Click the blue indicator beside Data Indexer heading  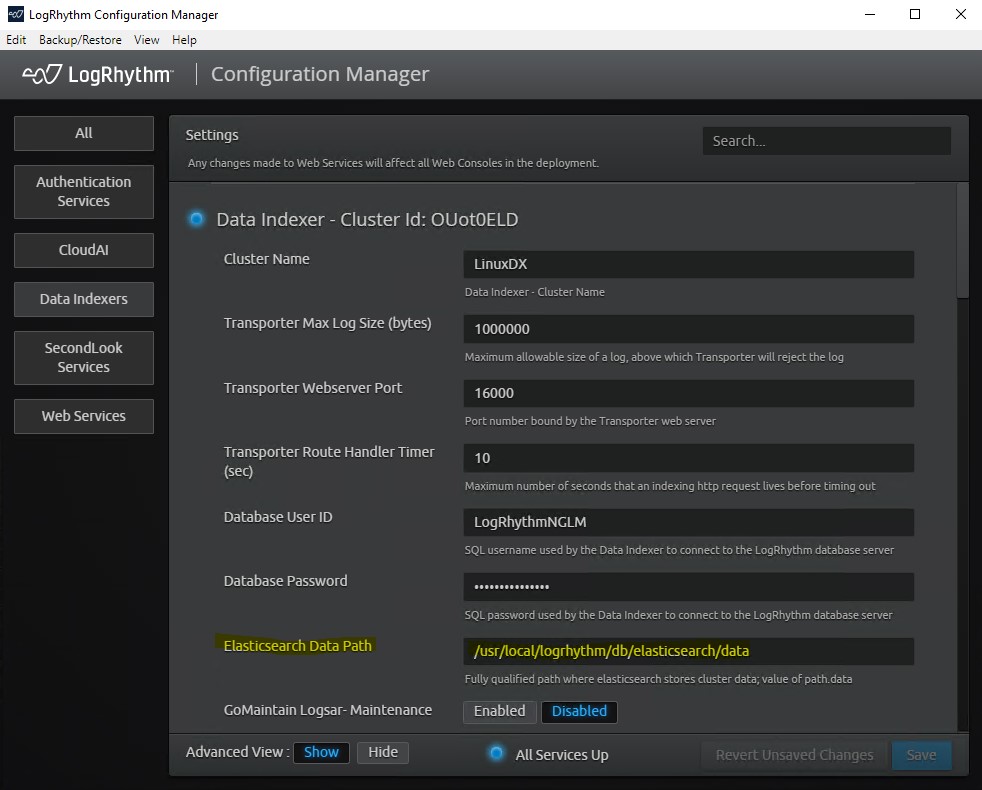point(196,219)
